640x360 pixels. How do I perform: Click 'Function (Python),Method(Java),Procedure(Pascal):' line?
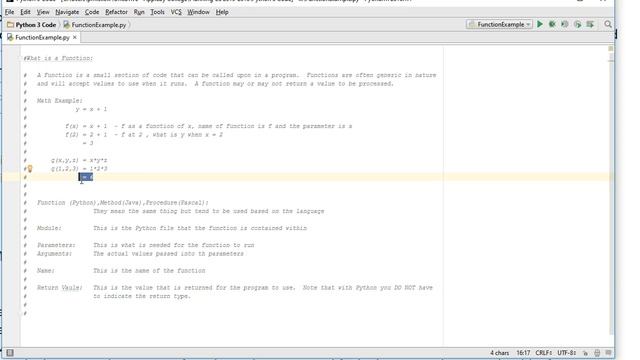(122, 202)
